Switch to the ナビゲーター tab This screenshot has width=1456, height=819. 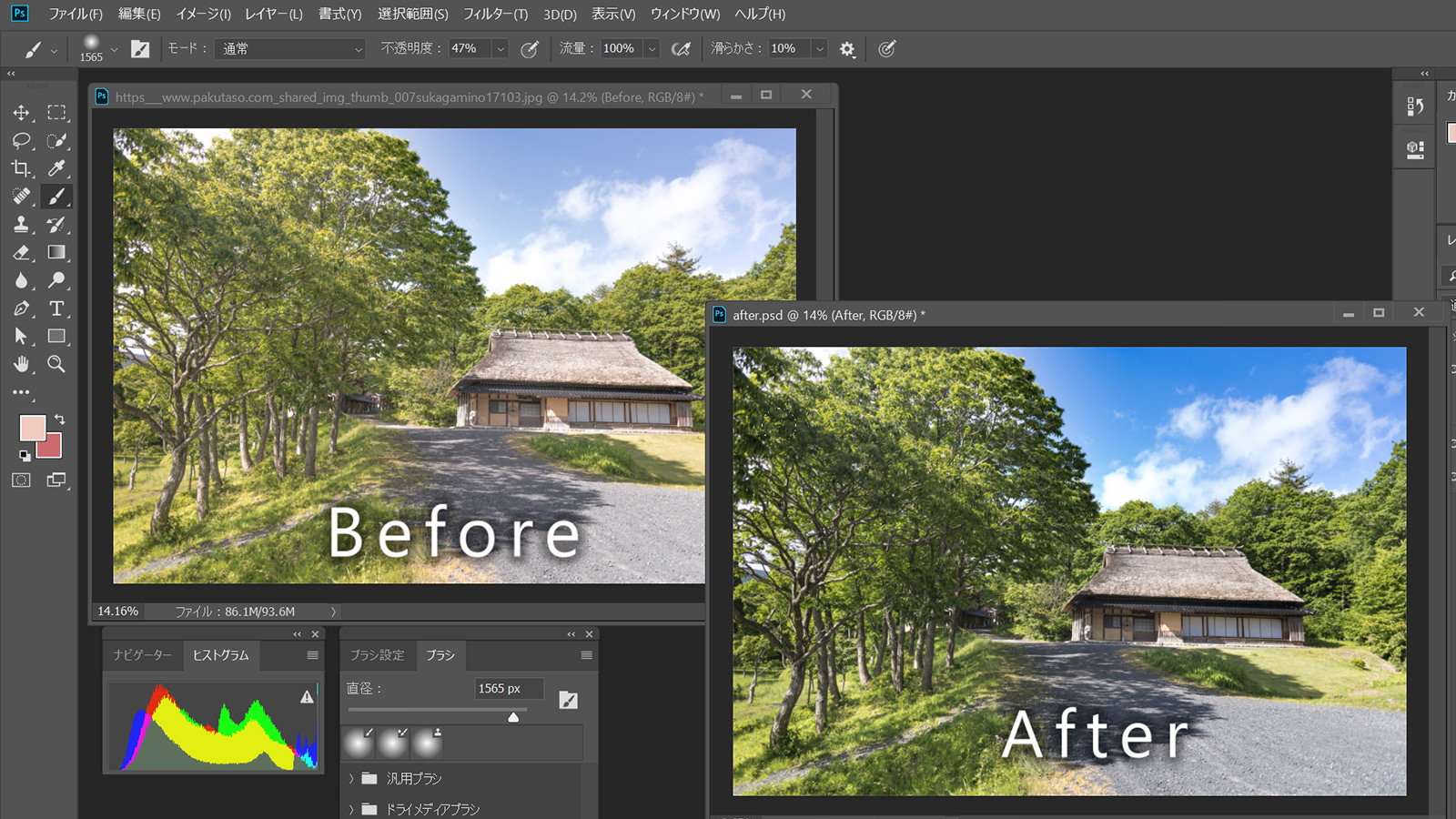click(142, 655)
